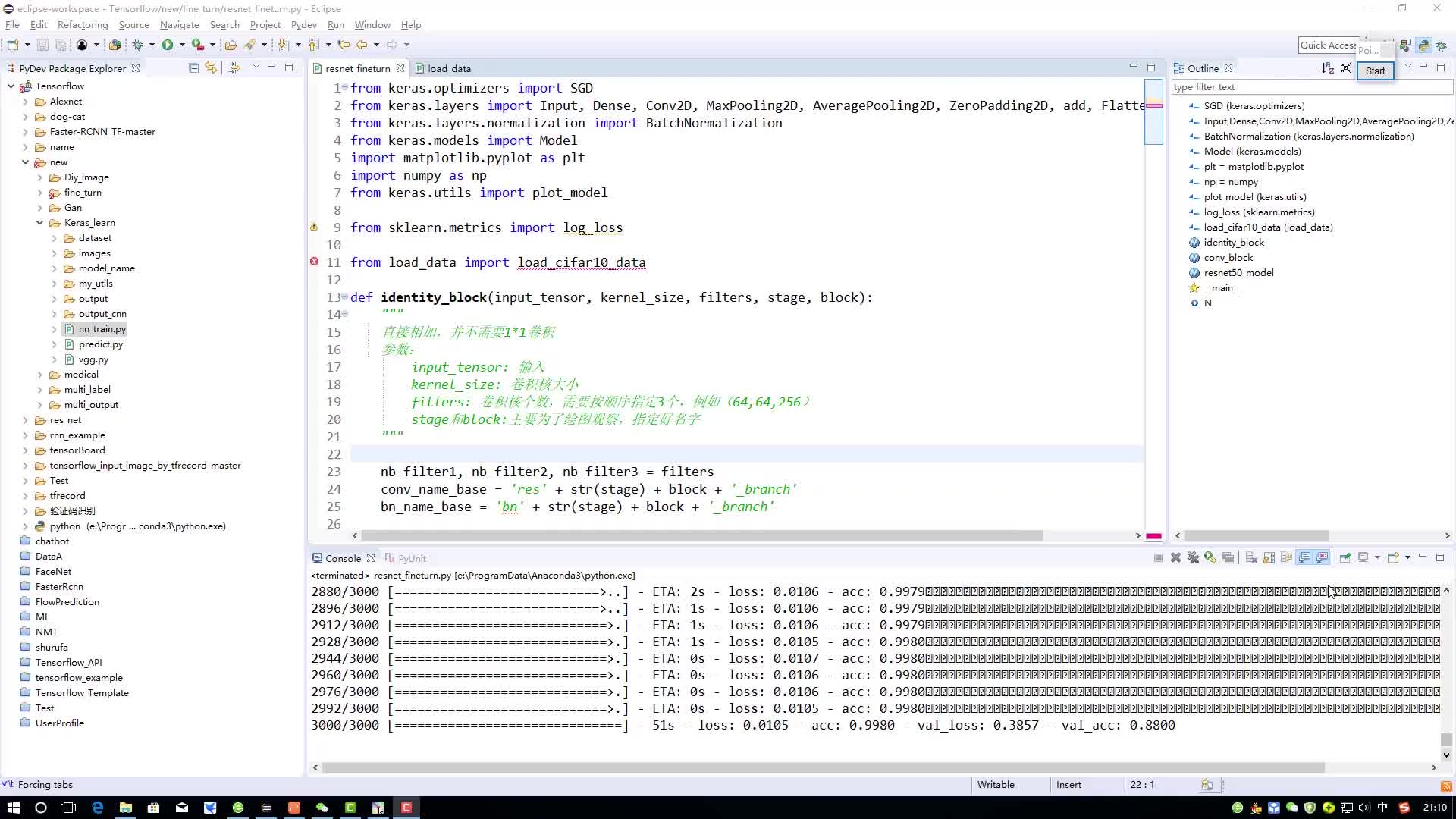This screenshot has height=819, width=1456.
Task: Switch to the Debug perspective icon
Action: coord(1442,45)
